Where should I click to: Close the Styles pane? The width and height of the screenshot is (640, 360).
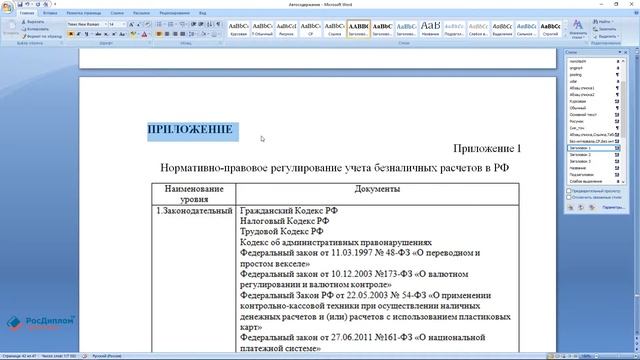(626, 52)
